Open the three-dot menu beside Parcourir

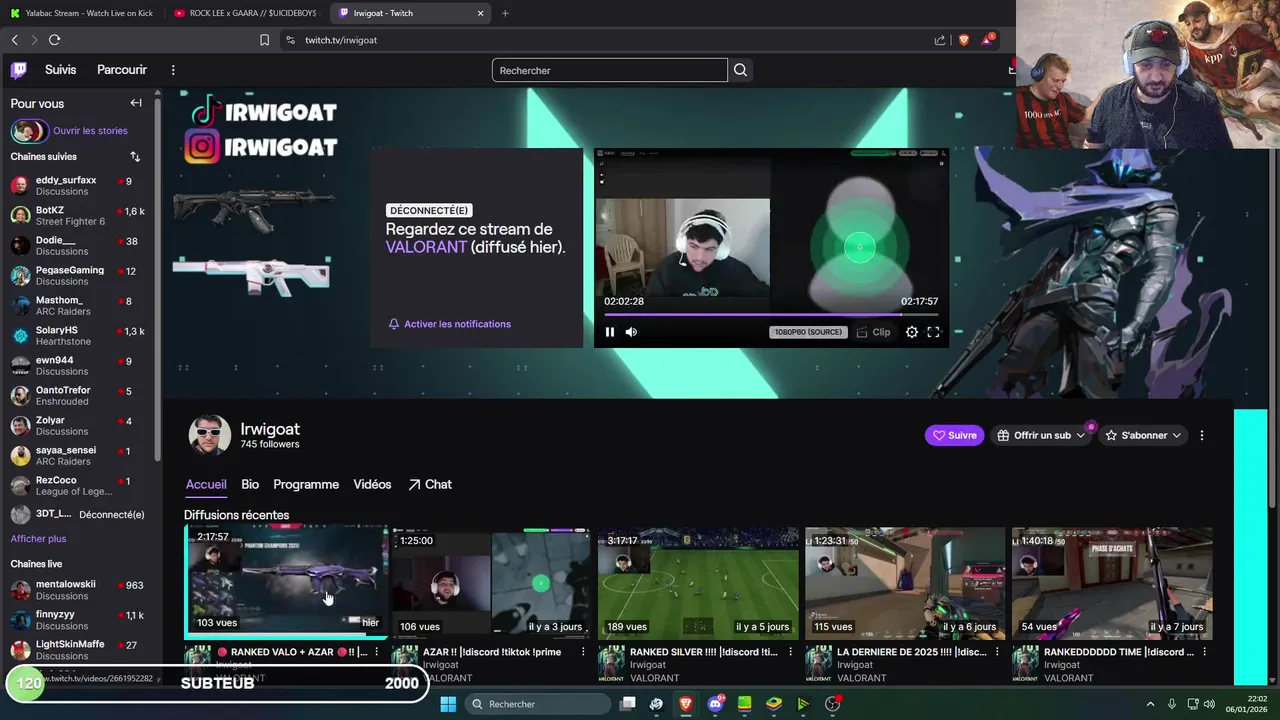(173, 70)
